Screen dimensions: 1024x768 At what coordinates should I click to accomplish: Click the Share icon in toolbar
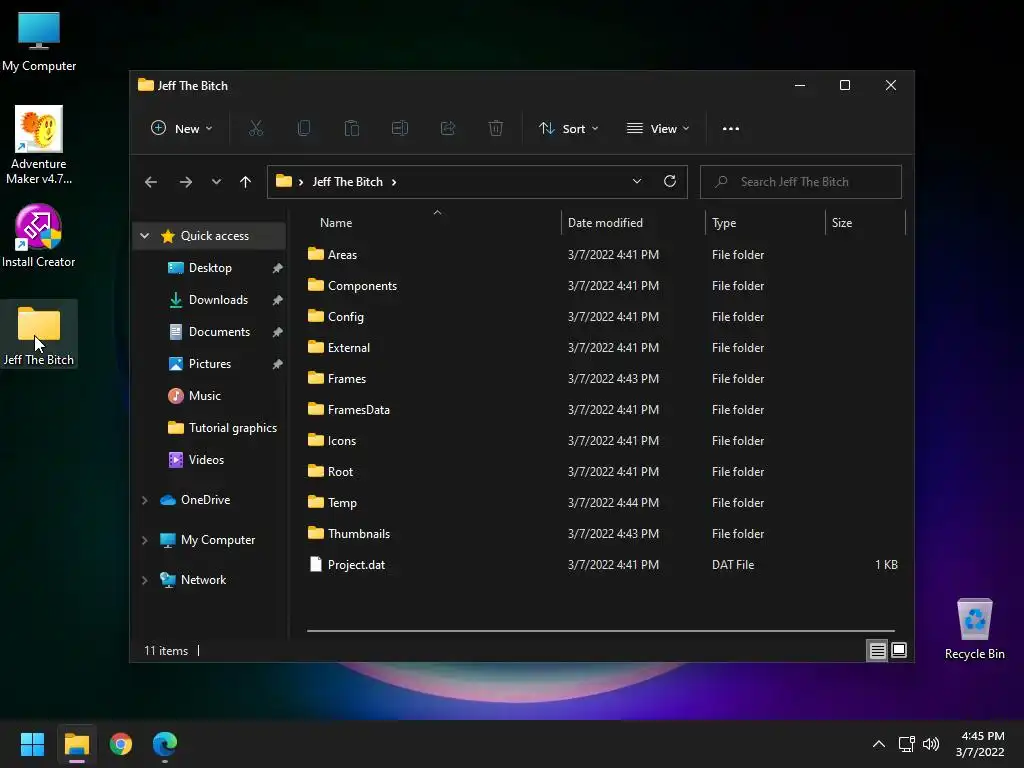[448, 129]
